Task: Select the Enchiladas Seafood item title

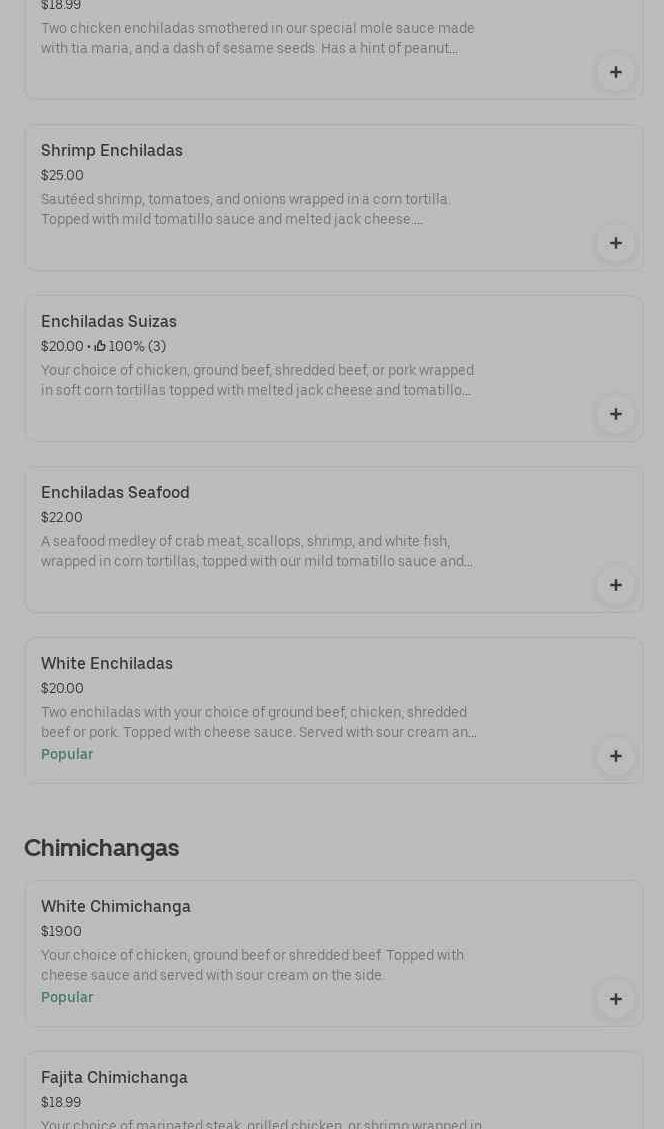Action: coord(115,493)
